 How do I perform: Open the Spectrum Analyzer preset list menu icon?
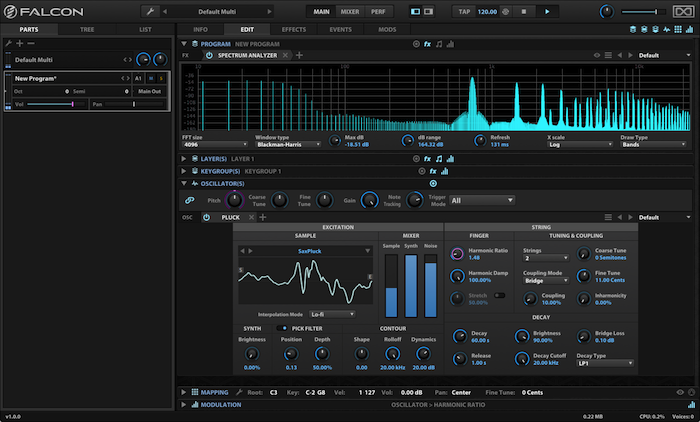click(x=608, y=55)
